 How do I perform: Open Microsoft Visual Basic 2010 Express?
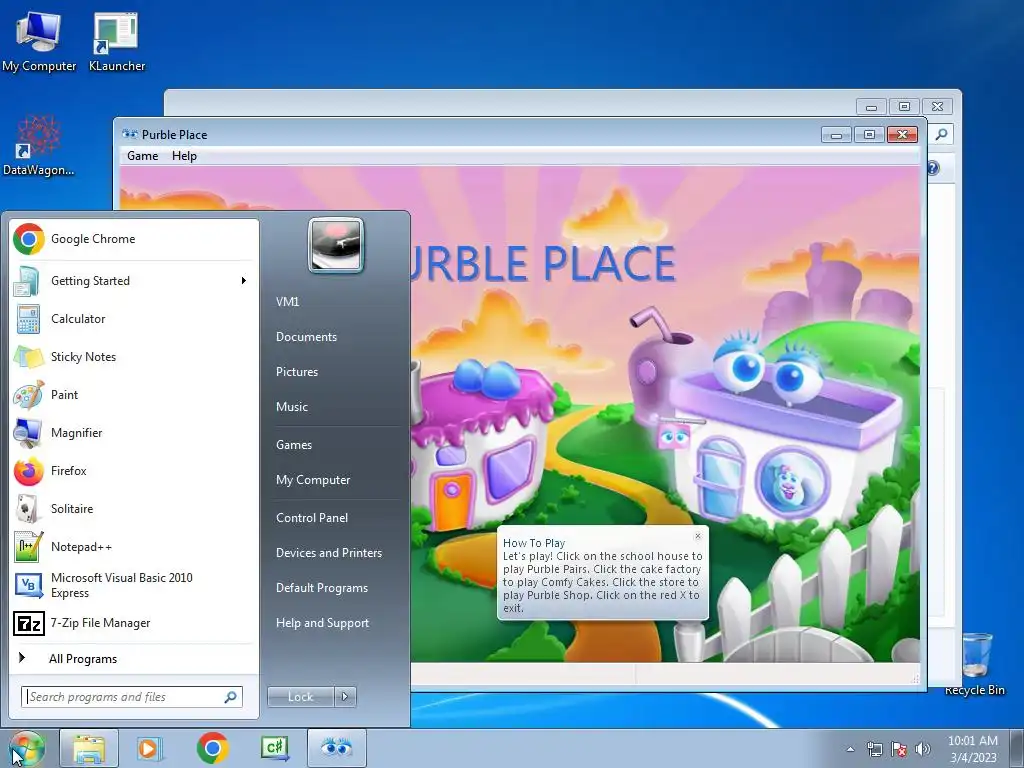(x=134, y=585)
